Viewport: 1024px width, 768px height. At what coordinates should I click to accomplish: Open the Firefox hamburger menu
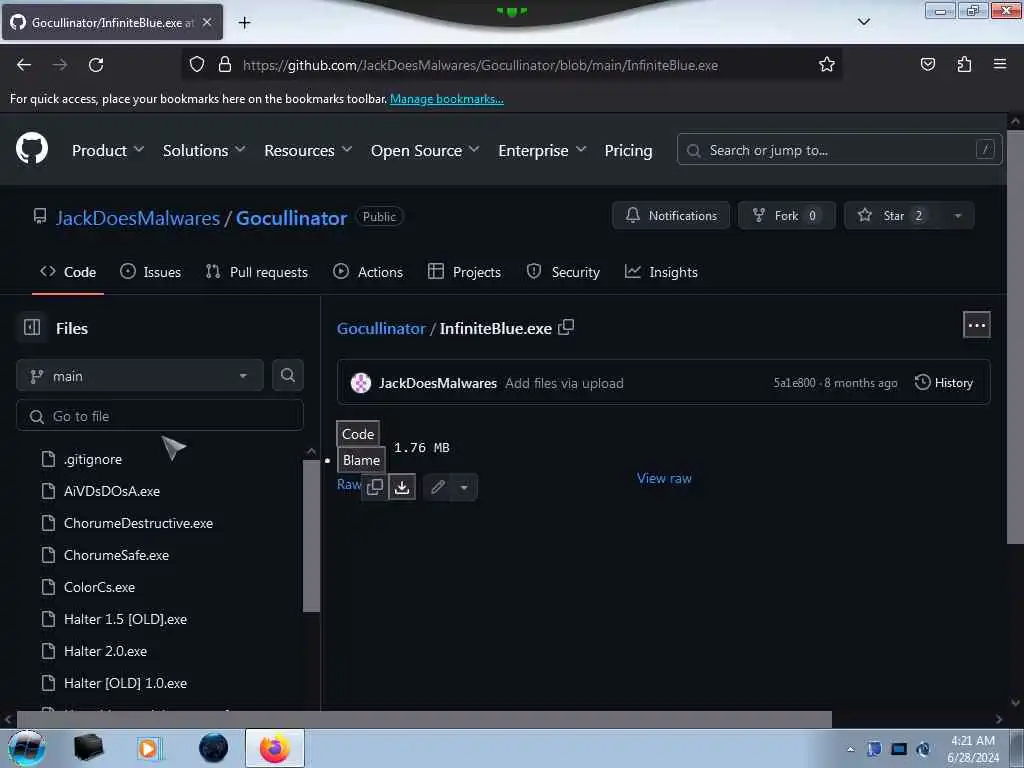1000,64
